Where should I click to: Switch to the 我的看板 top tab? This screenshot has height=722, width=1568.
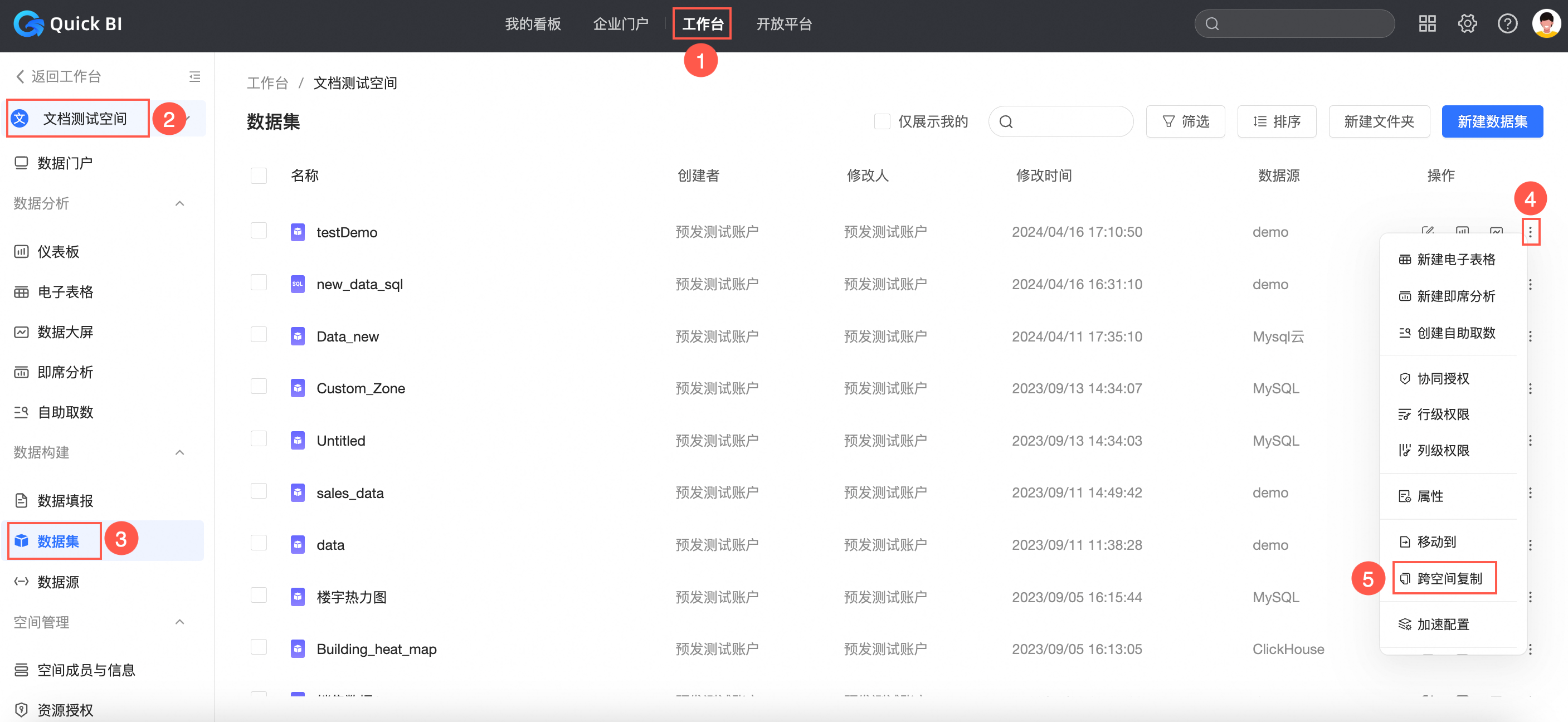pos(533,24)
